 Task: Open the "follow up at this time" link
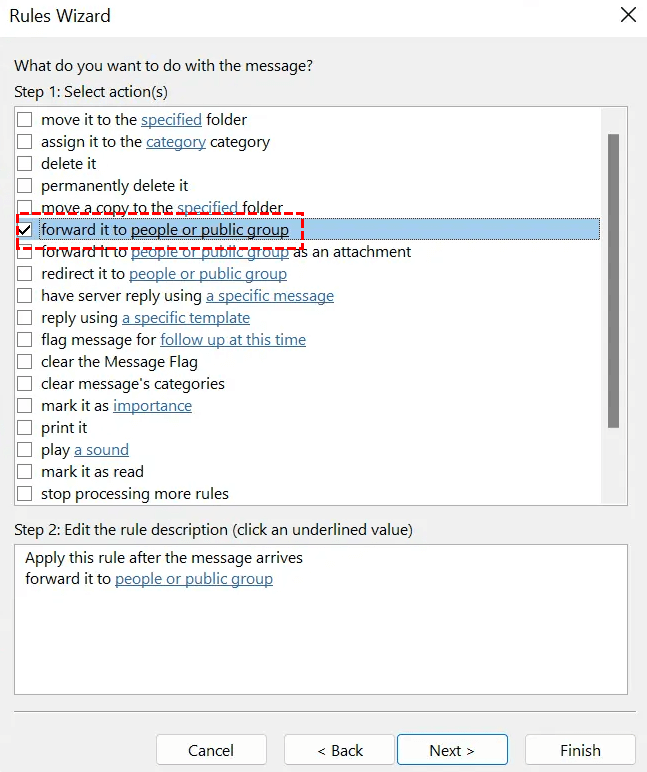(233, 340)
